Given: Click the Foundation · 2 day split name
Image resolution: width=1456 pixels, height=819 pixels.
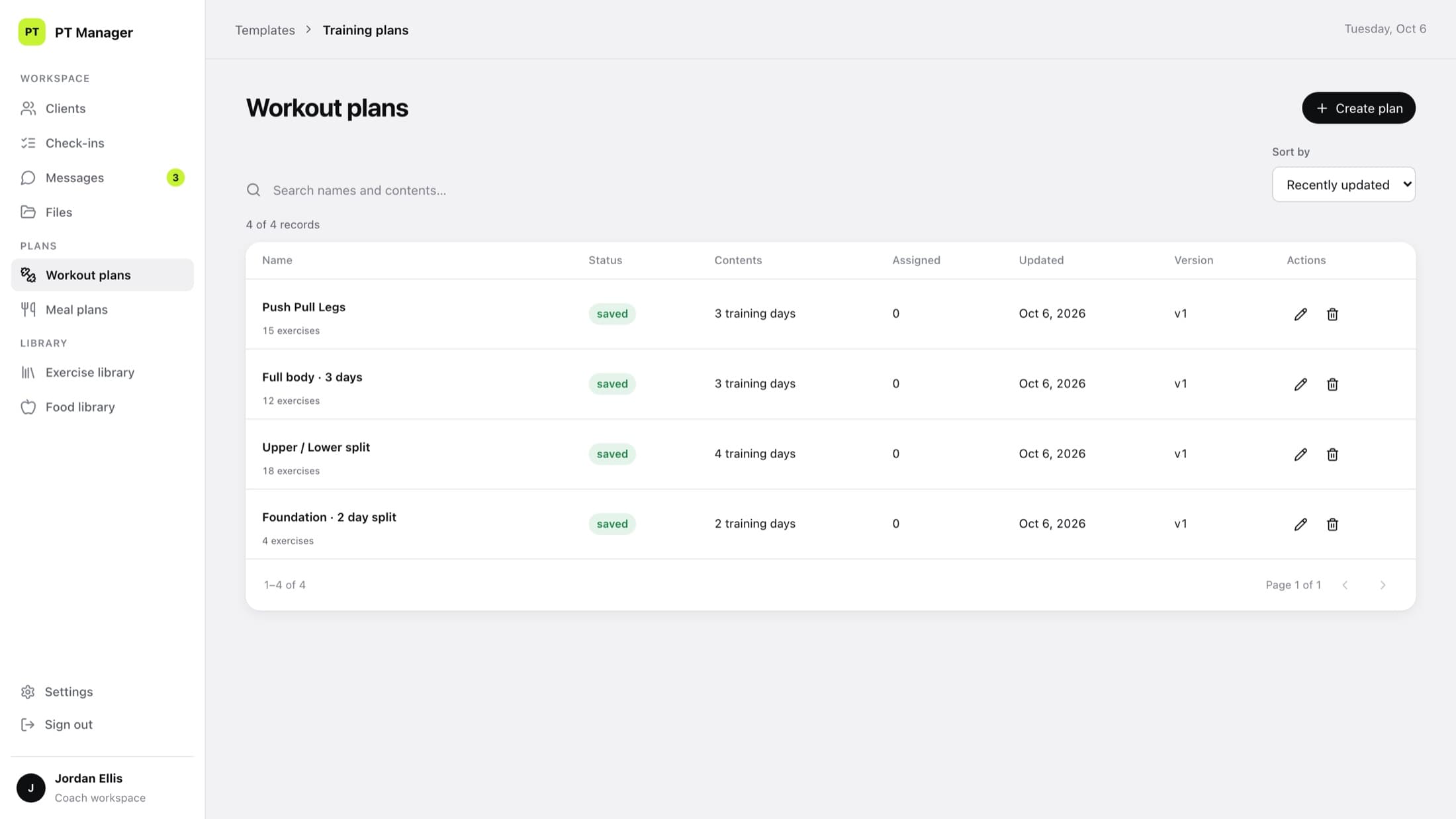Looking at the screenshot, I should click(x=329, y=517).
